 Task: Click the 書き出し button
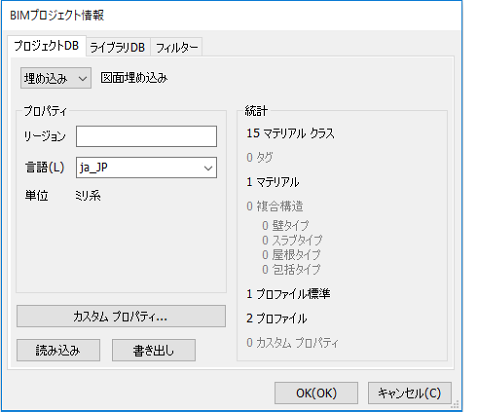(154, 350)
